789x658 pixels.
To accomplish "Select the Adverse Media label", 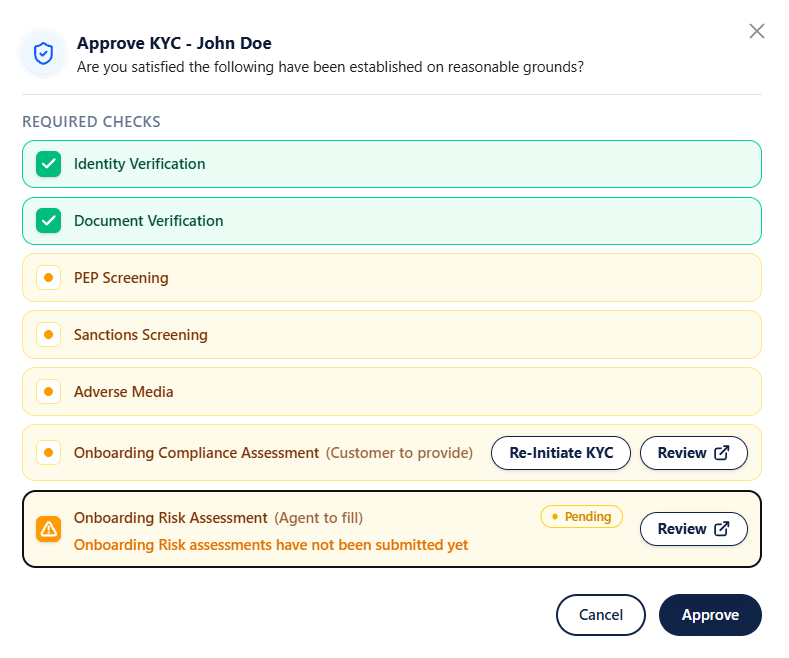I will [123, 391].
